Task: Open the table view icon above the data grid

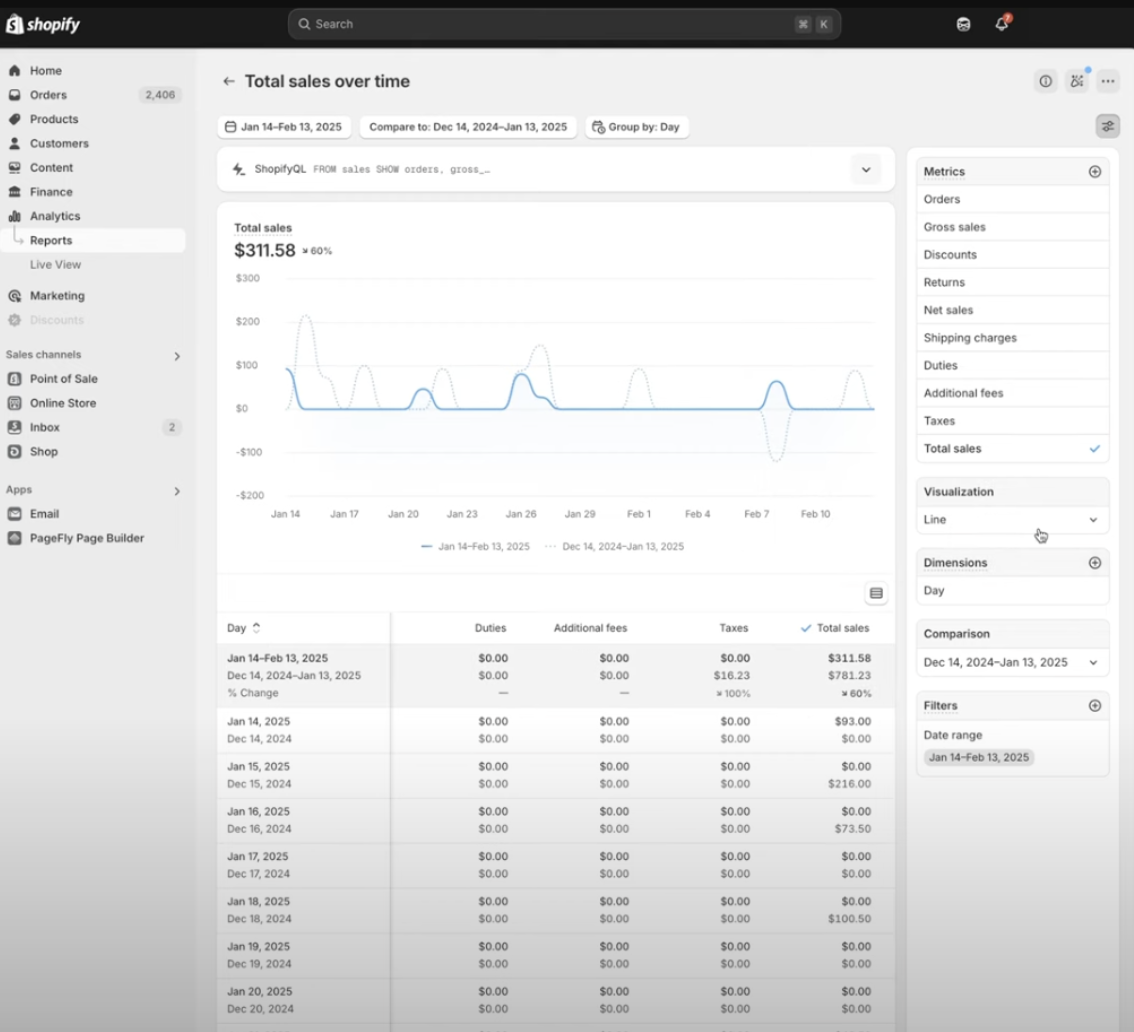Action: 876,593
